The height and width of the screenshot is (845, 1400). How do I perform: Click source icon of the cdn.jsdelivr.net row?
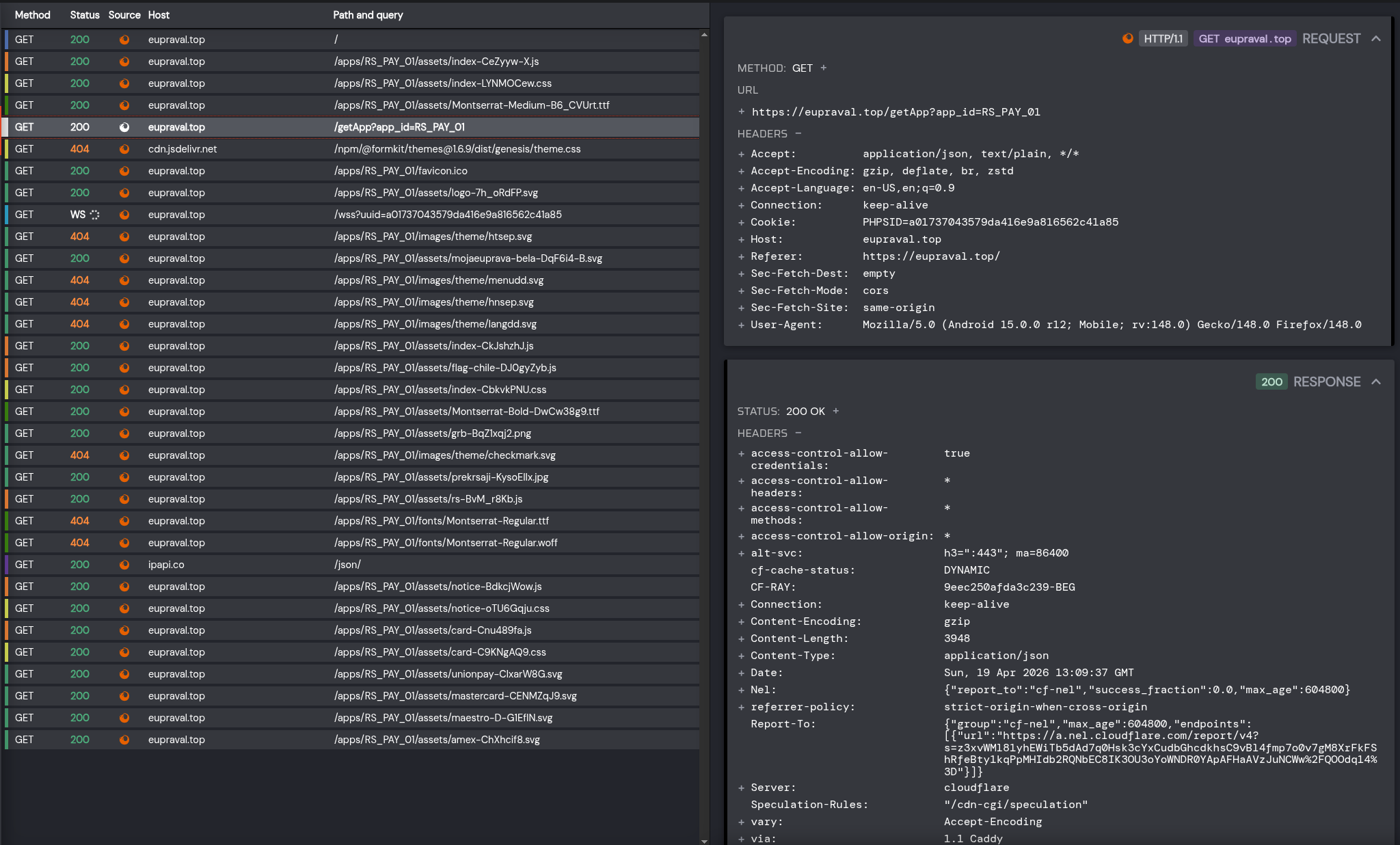click(x=124, y=149)
